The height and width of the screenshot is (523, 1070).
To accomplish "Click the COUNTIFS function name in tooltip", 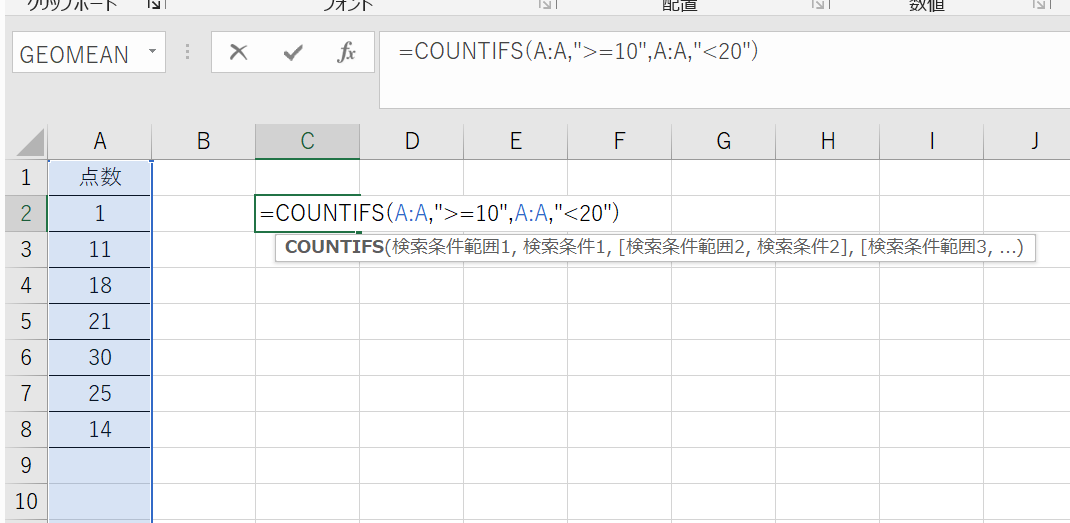I will tap(333, 248).
